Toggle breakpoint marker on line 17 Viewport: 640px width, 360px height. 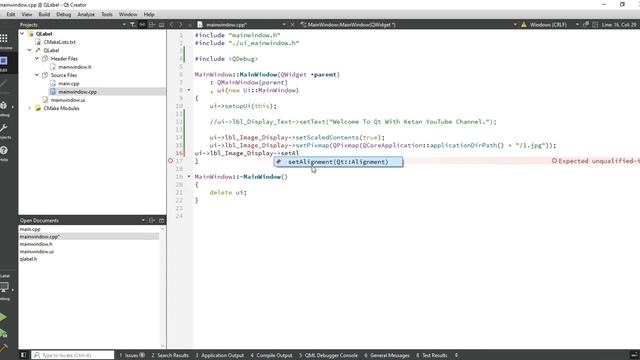click(x=171, y=161)
